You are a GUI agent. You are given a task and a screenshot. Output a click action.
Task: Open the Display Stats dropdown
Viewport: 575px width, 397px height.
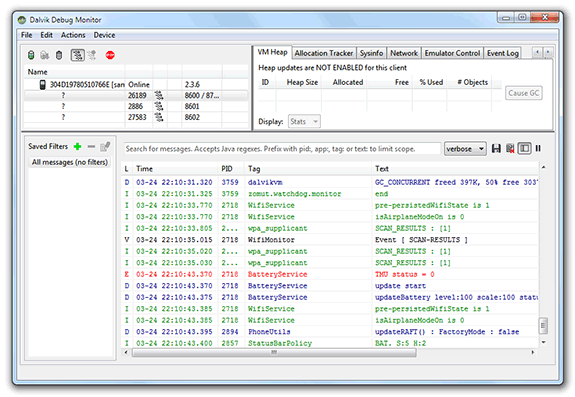coord(304,121)
